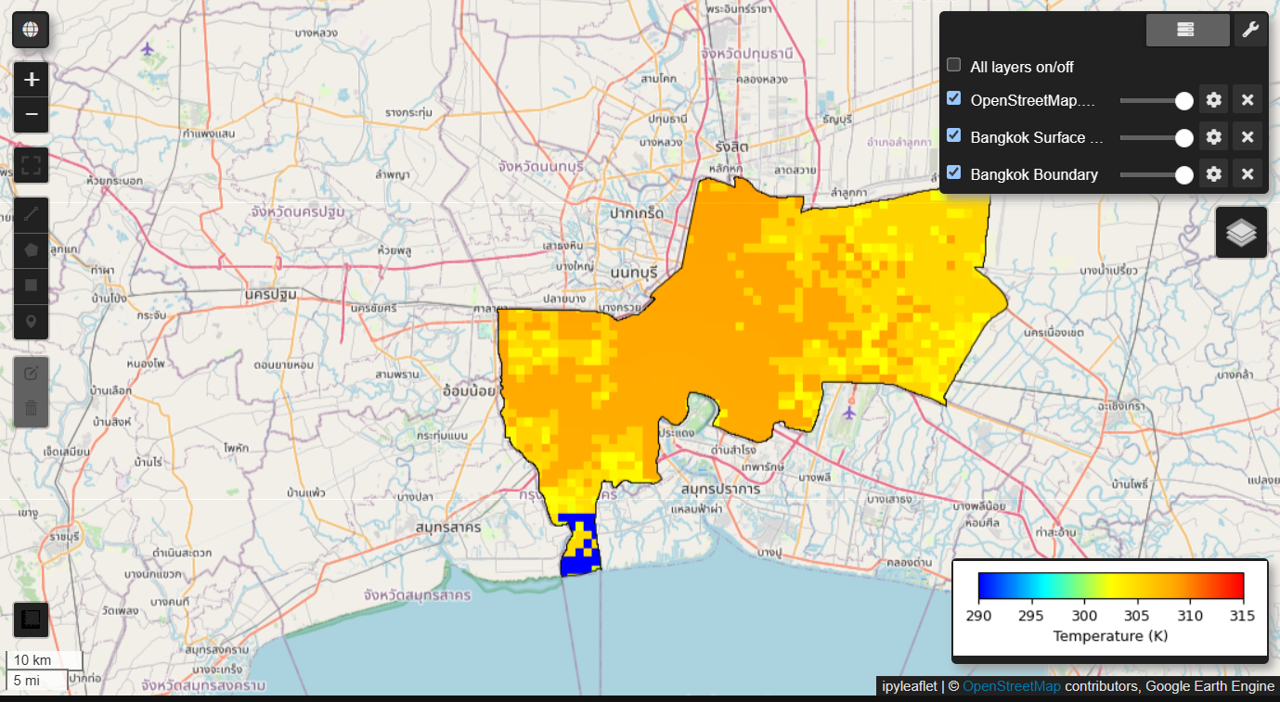This screenshot has height=702, width=1280.
Task: Uncheck the Bangkok Boundary layer checkbox
Action: point(954,172)
